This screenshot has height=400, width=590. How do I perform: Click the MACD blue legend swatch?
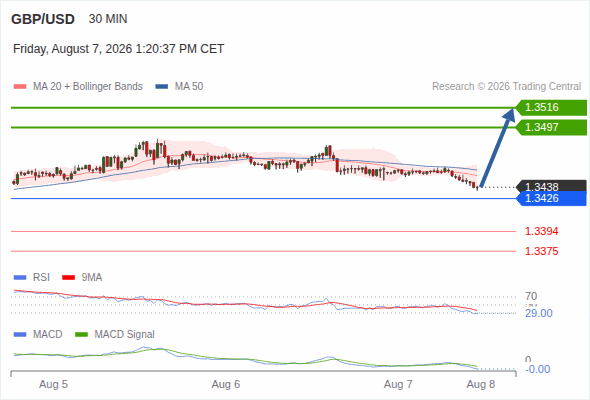pyautogui.click(x=20, y=335)
